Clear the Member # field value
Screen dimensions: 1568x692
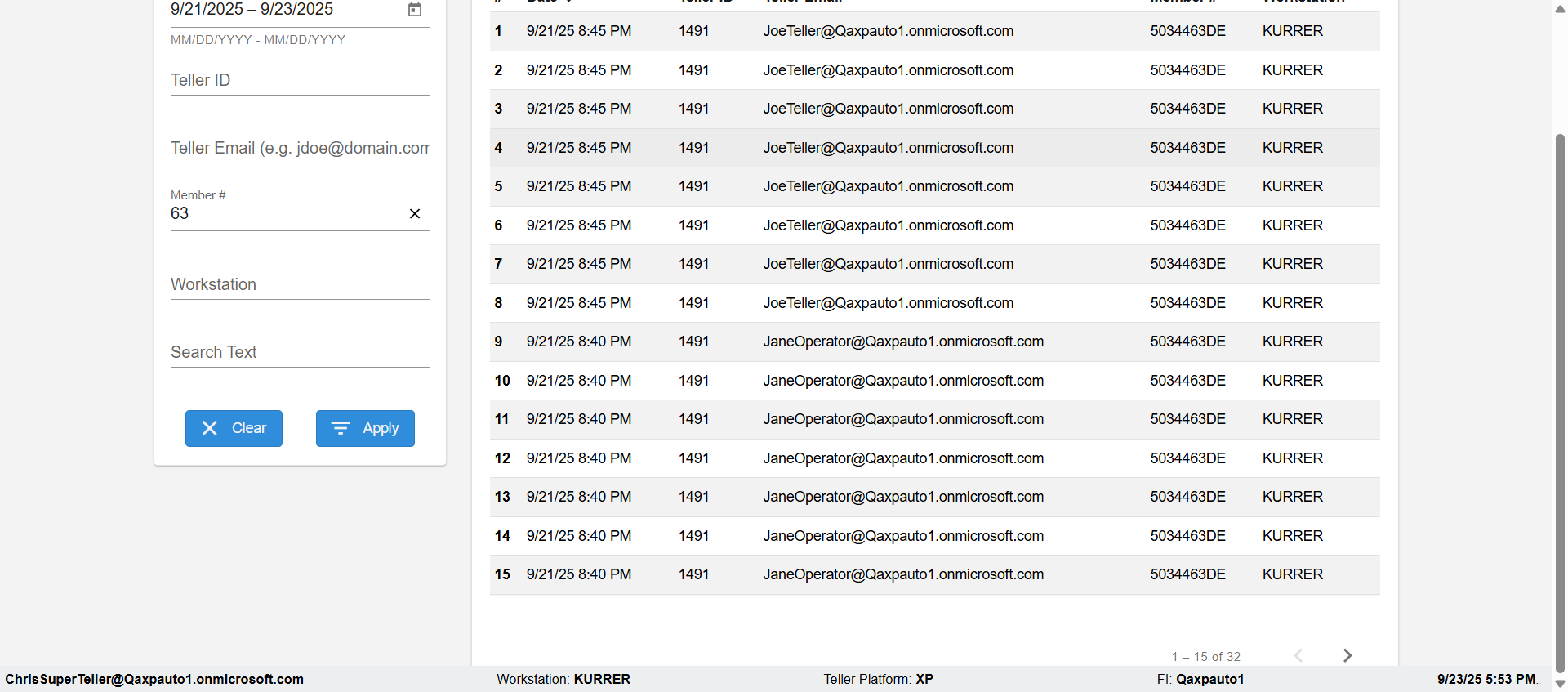tap(415, 213)
